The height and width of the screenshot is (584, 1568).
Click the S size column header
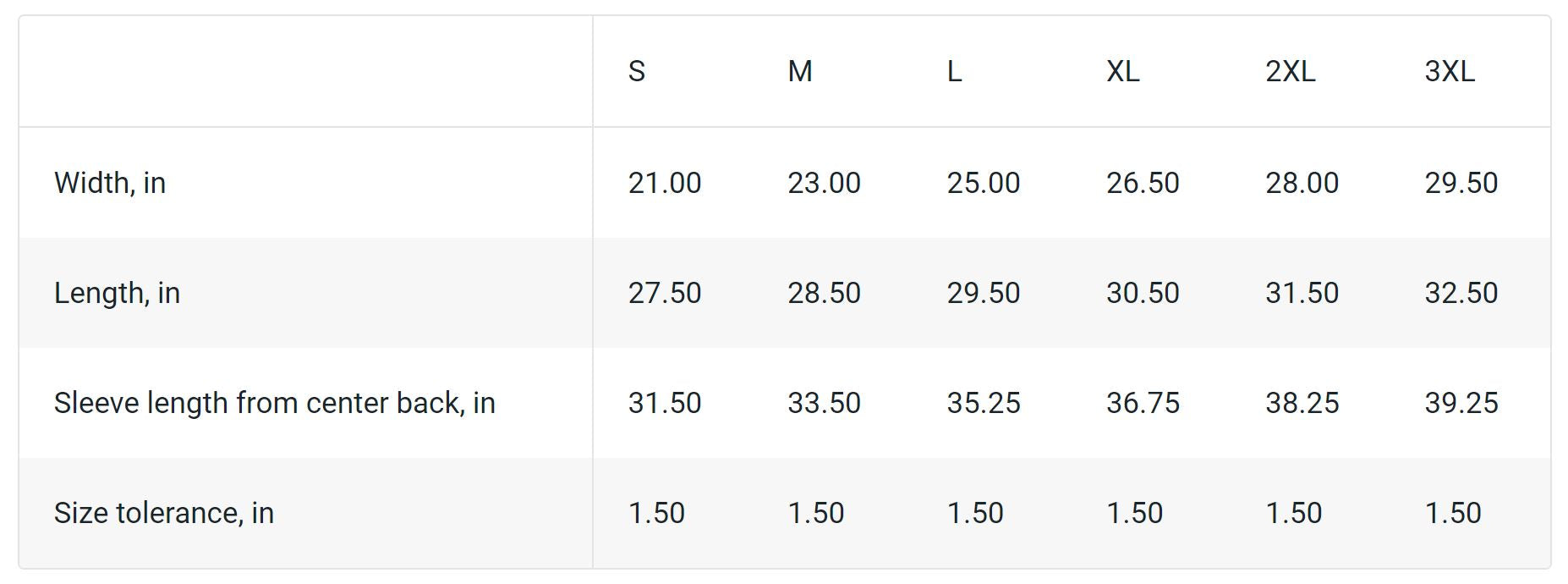click(637, 71)
